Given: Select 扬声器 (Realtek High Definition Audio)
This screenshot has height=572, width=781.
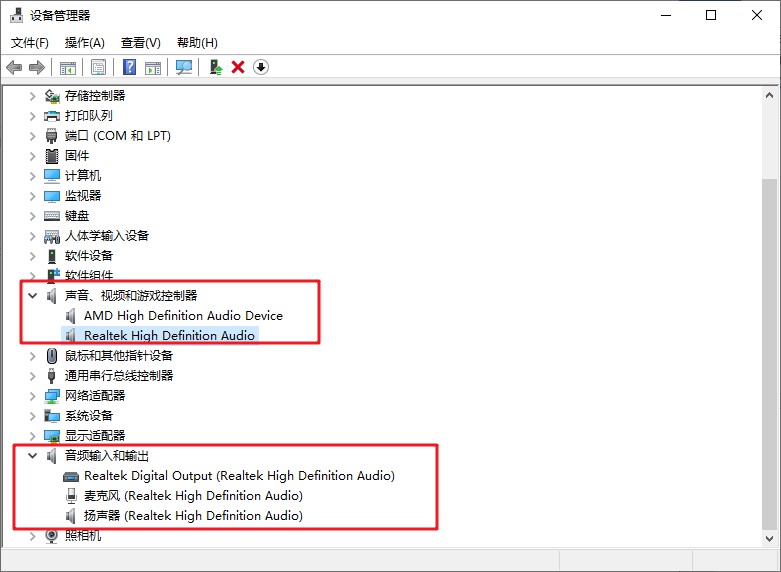Looking at the screenshot, I should (193, 516).
